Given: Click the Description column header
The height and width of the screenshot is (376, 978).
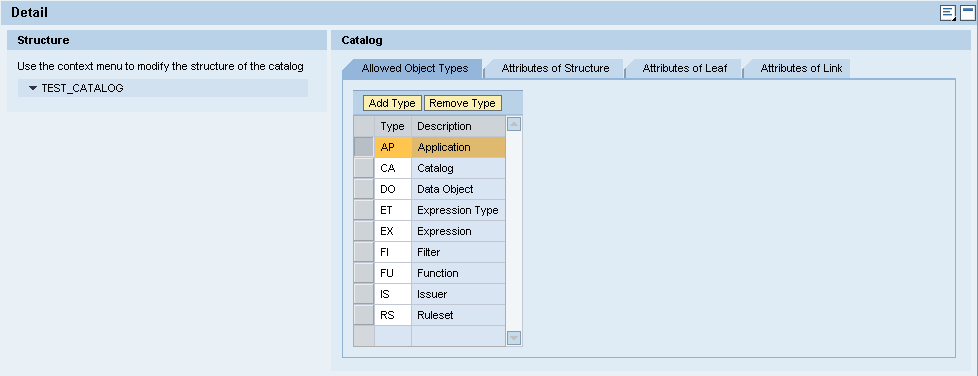Looking at the screenshot, I should 458,126.
